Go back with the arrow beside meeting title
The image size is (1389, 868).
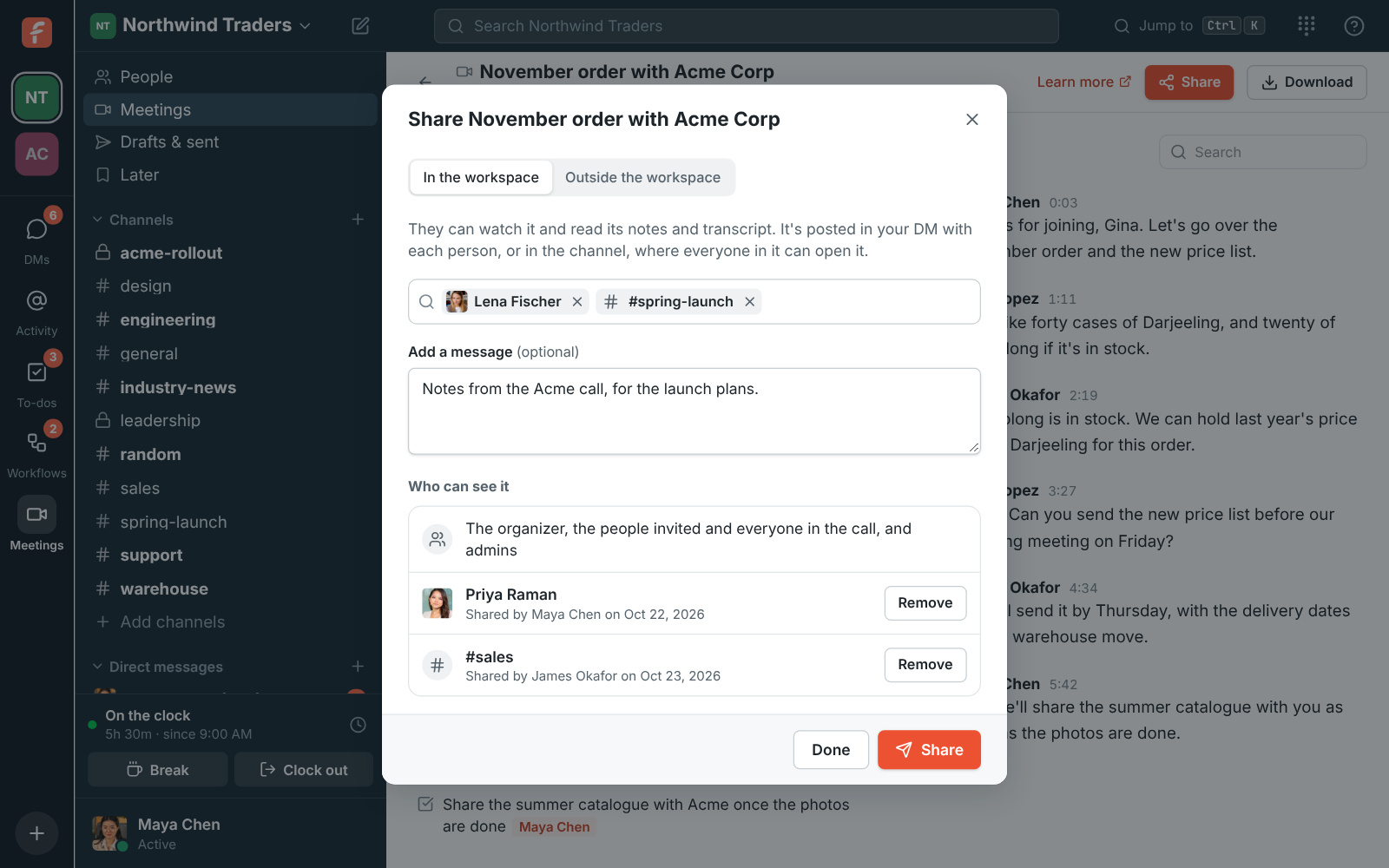pyautogui.click(x=425, y=81)
